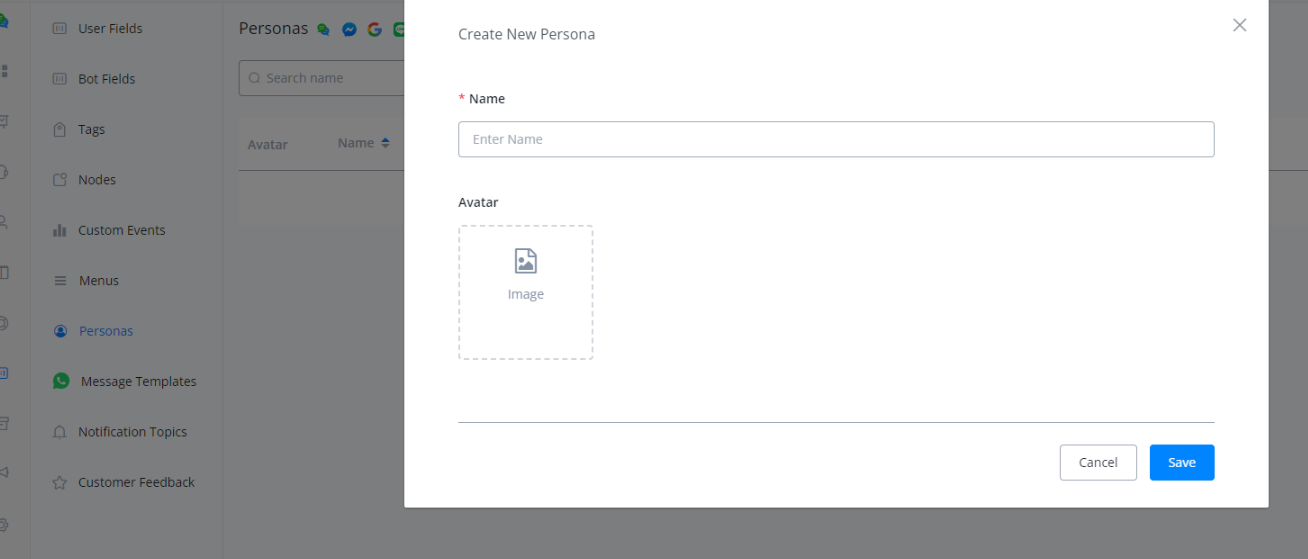Click the Google channel icon beside Personas
Image resolution: width=1308 pixels, height=559 pixels.
pos(375,30)
